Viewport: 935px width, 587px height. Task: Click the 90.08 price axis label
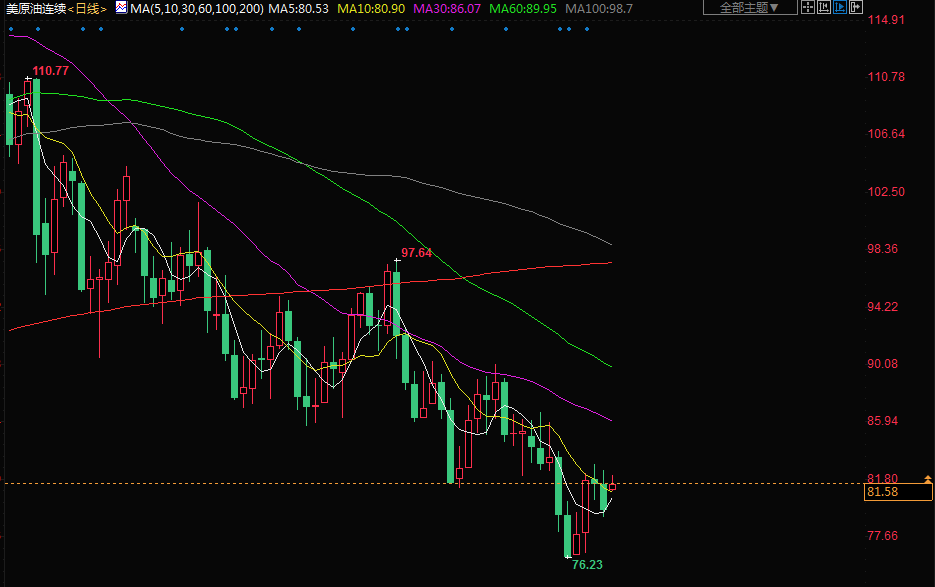(884, 364)
